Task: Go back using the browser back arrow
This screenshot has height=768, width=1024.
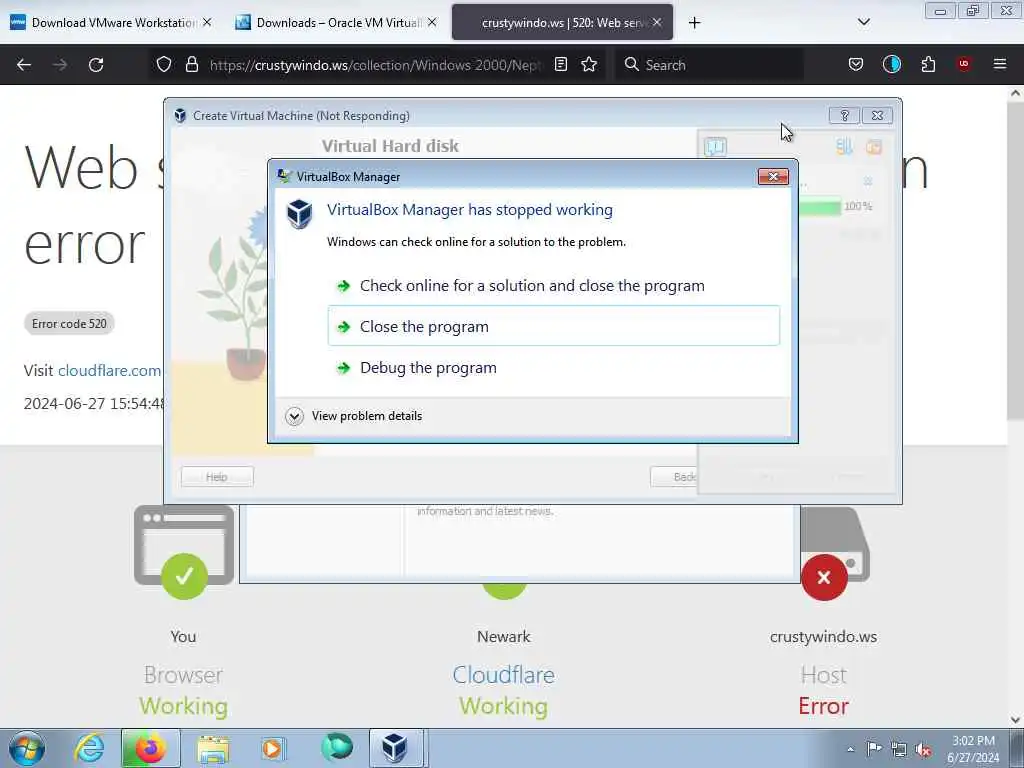Action: click(x=24, y=65)
